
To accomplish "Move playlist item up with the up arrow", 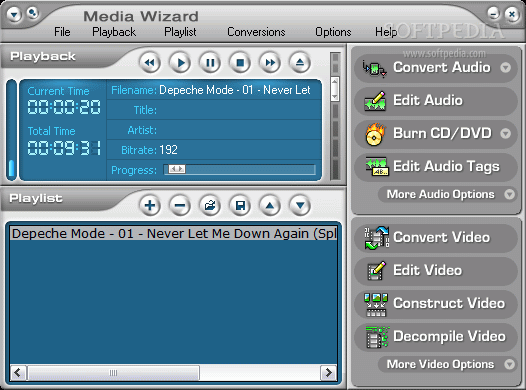I will coord(270,205).
